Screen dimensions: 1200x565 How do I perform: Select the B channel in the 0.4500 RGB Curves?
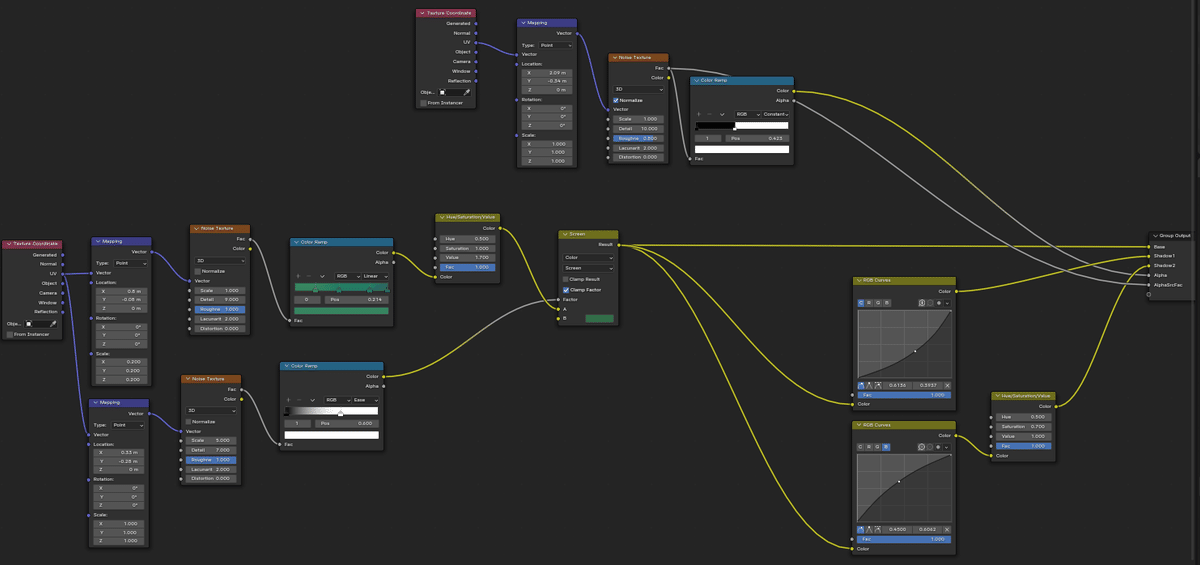click(x=886, y=447)
